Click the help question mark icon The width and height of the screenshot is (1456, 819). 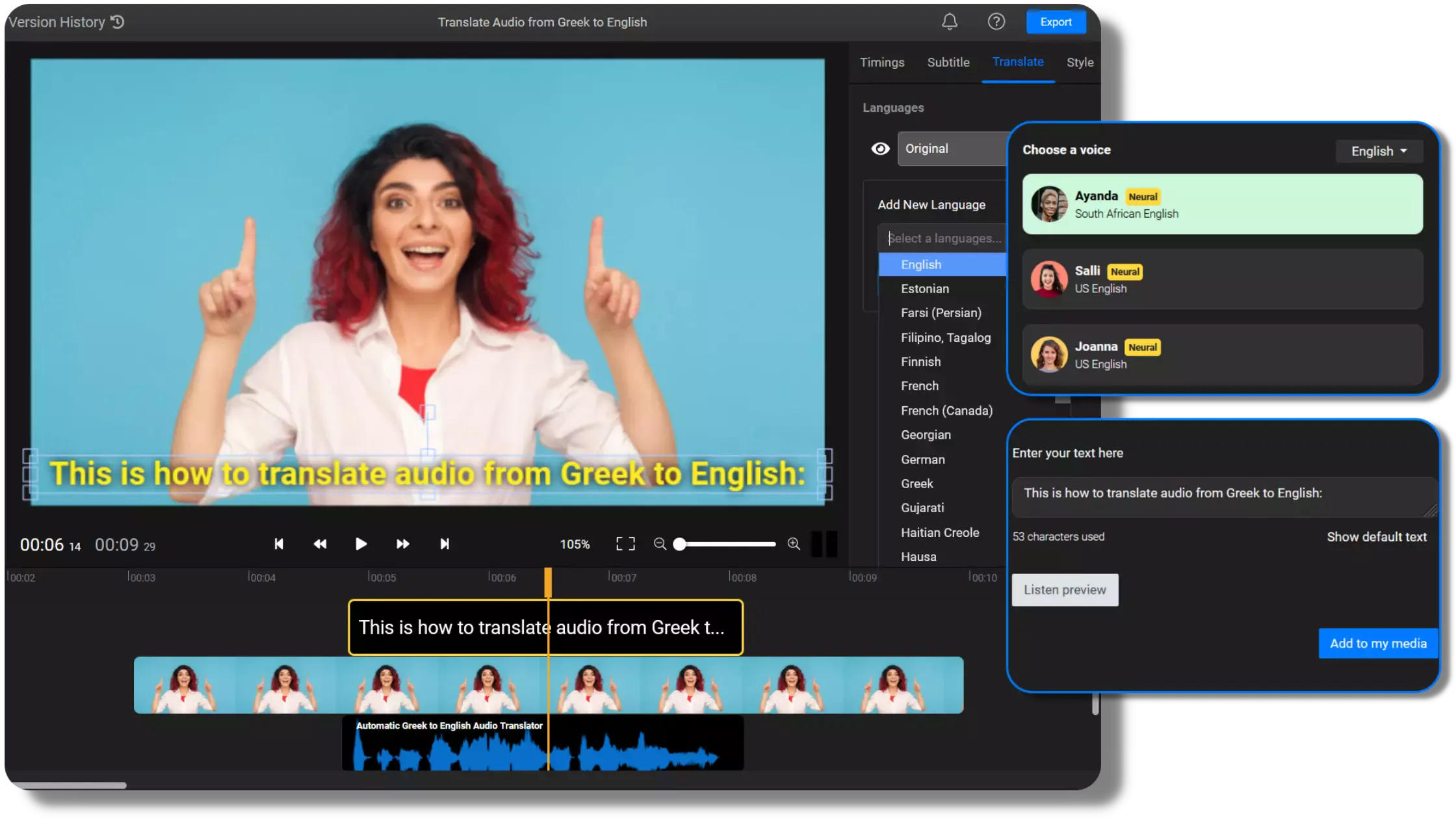996,22
